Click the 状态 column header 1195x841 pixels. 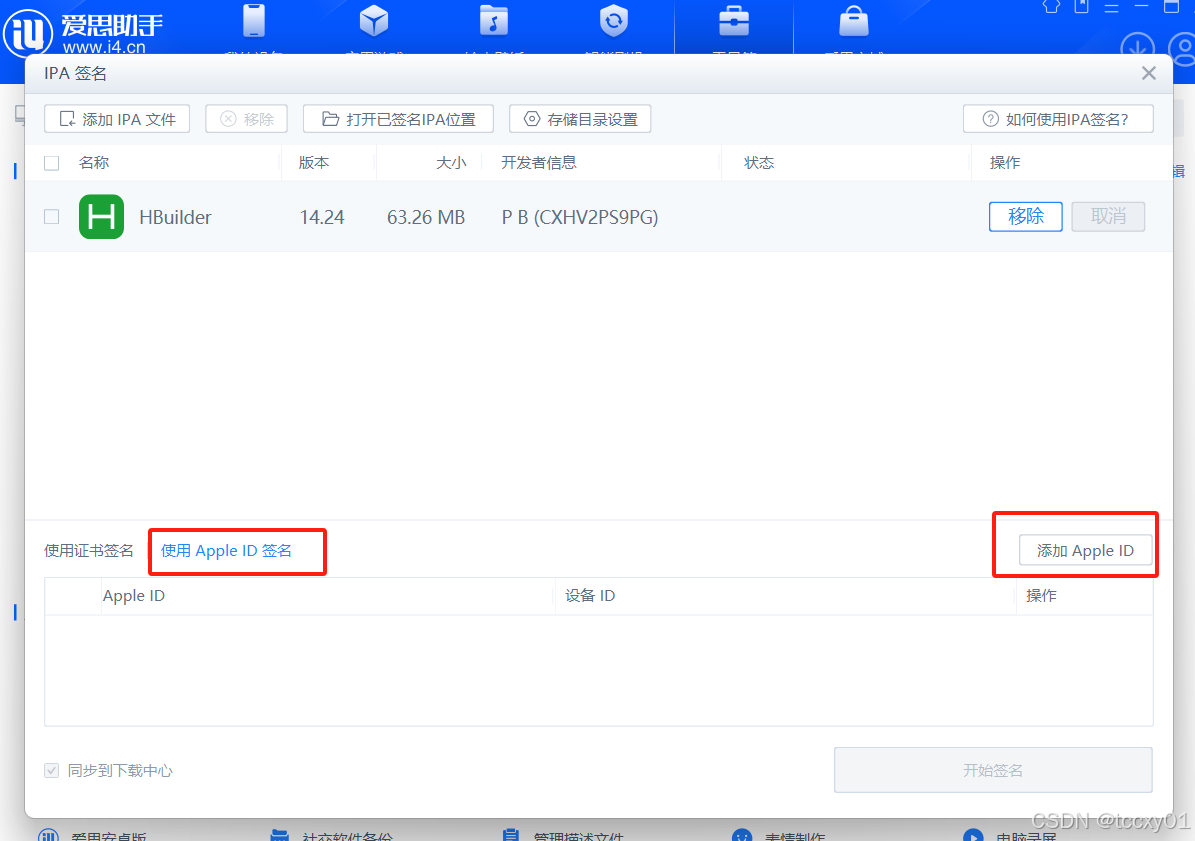pyautogui.click(x=759, y=163)
